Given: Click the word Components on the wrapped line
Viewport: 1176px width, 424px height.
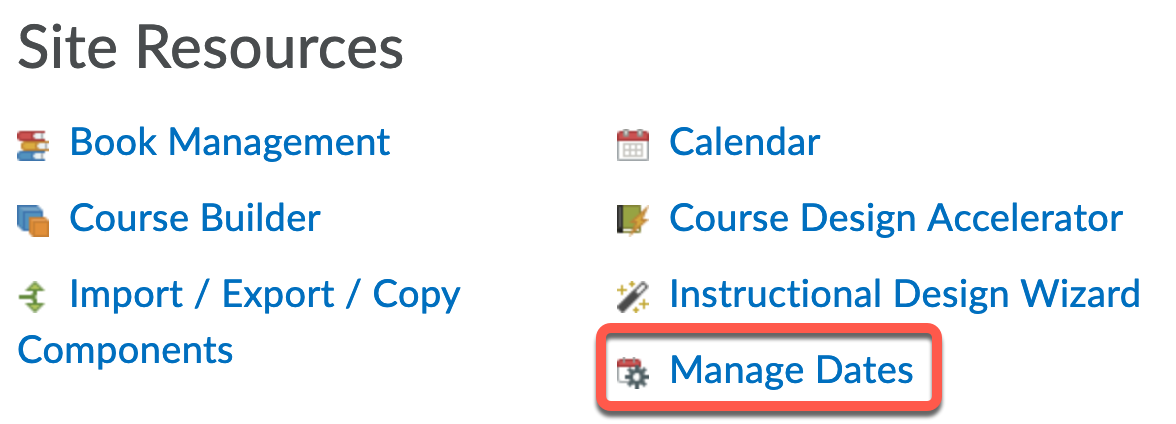Looking at the screenshot, I should point(125,350).
